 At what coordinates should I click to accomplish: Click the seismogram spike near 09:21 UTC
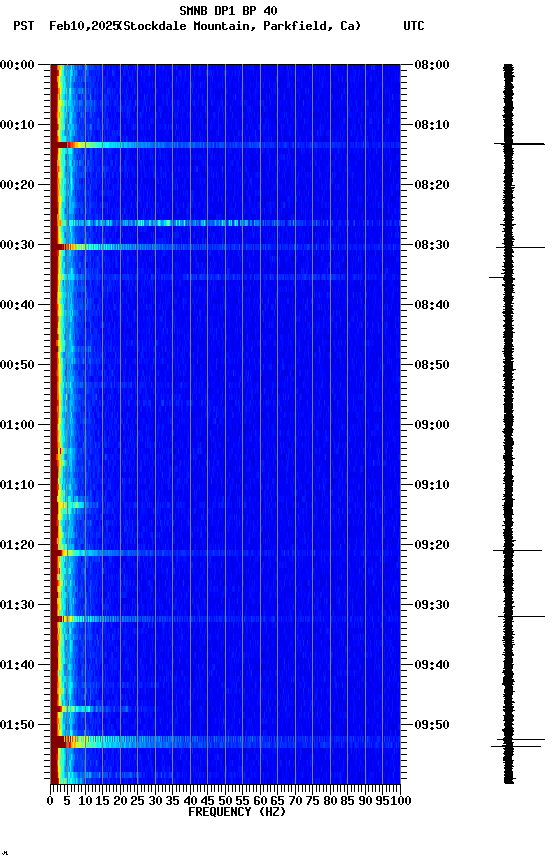click(x=517, y=550)
